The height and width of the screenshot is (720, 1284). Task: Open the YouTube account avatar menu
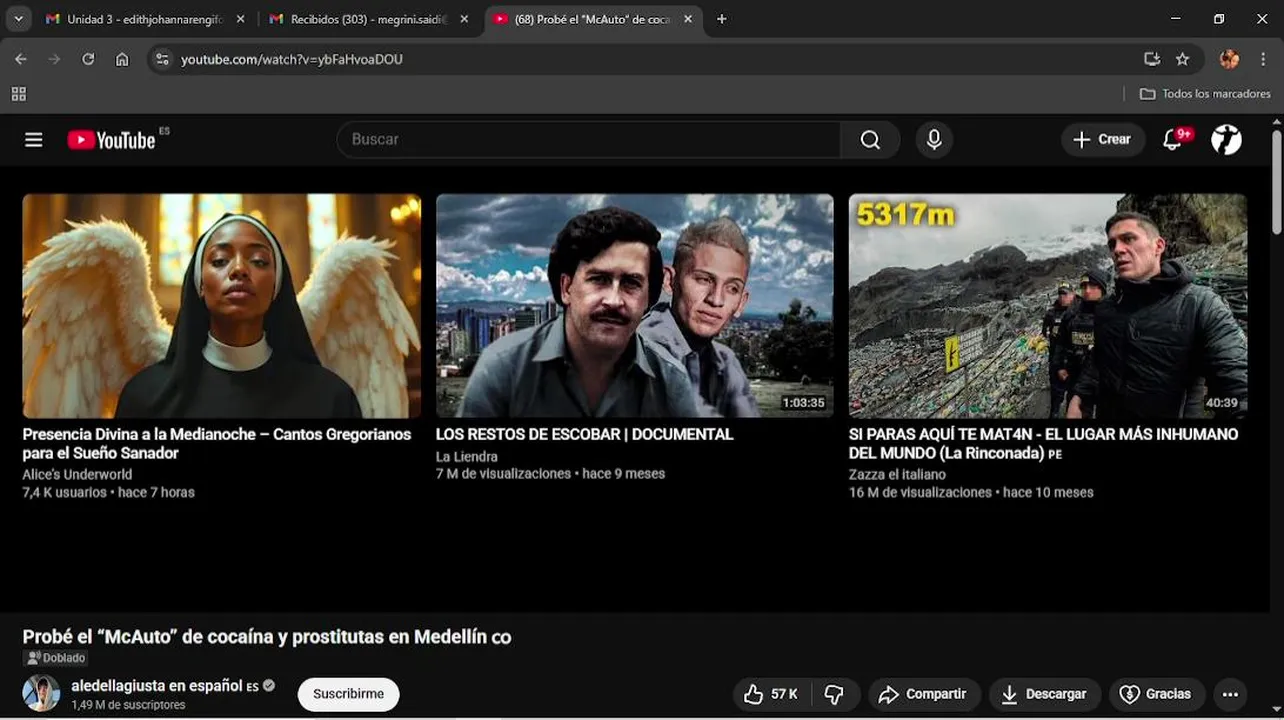pyautogui.click(x=1226, y=140)
